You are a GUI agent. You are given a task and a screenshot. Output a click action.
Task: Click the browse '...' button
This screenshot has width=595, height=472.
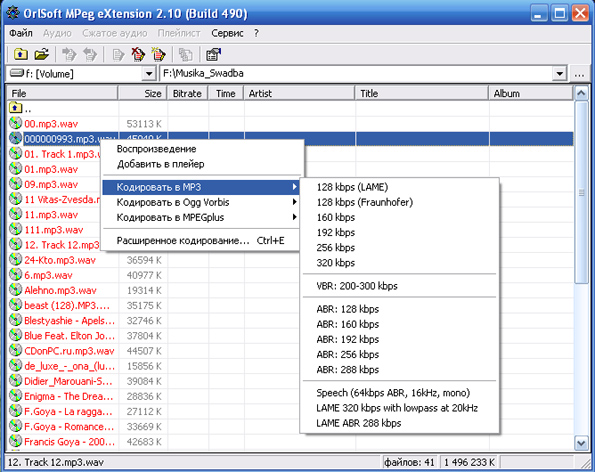point(579,74)
